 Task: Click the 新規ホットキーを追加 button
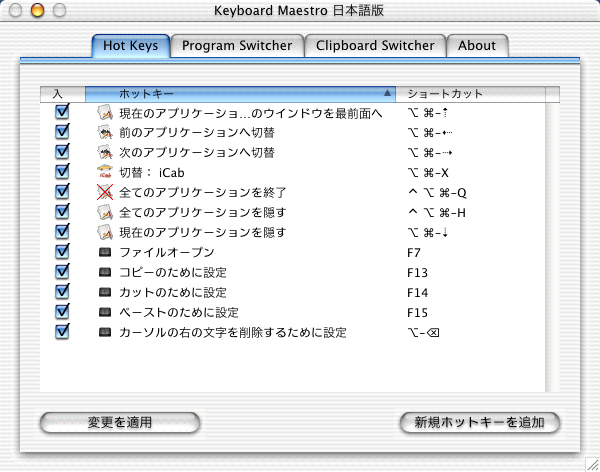(x=479, y=423)
